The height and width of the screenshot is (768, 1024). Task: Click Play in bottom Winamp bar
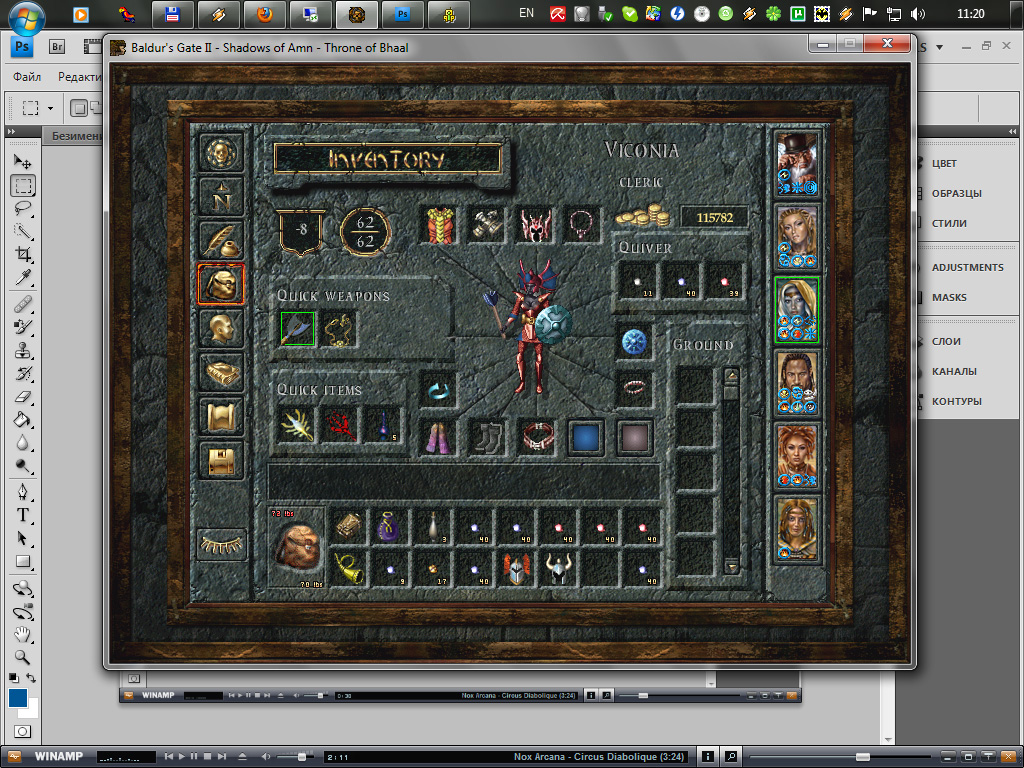coord(182,756)
